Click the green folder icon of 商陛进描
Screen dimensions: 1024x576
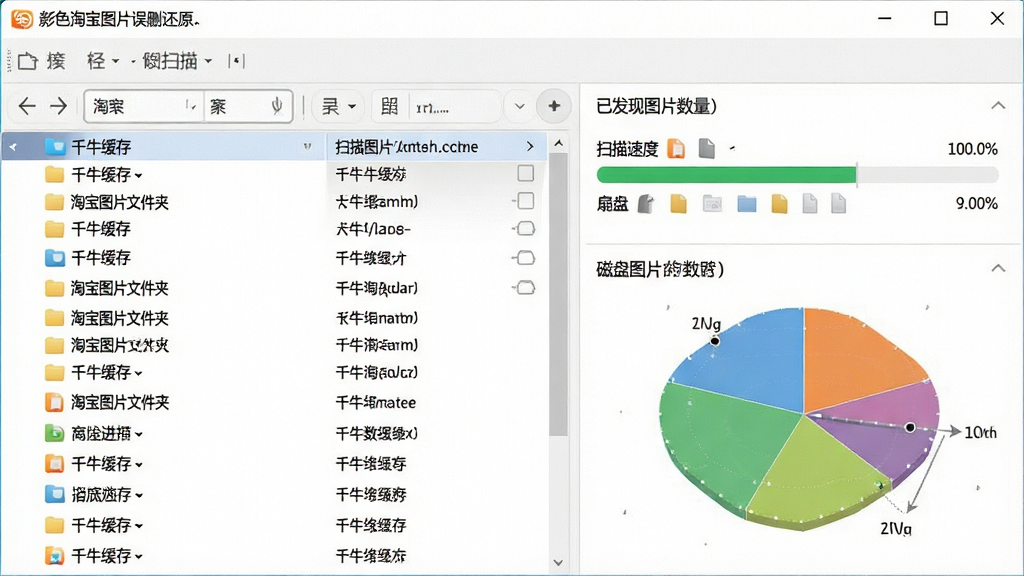click(x=54, y=433)
